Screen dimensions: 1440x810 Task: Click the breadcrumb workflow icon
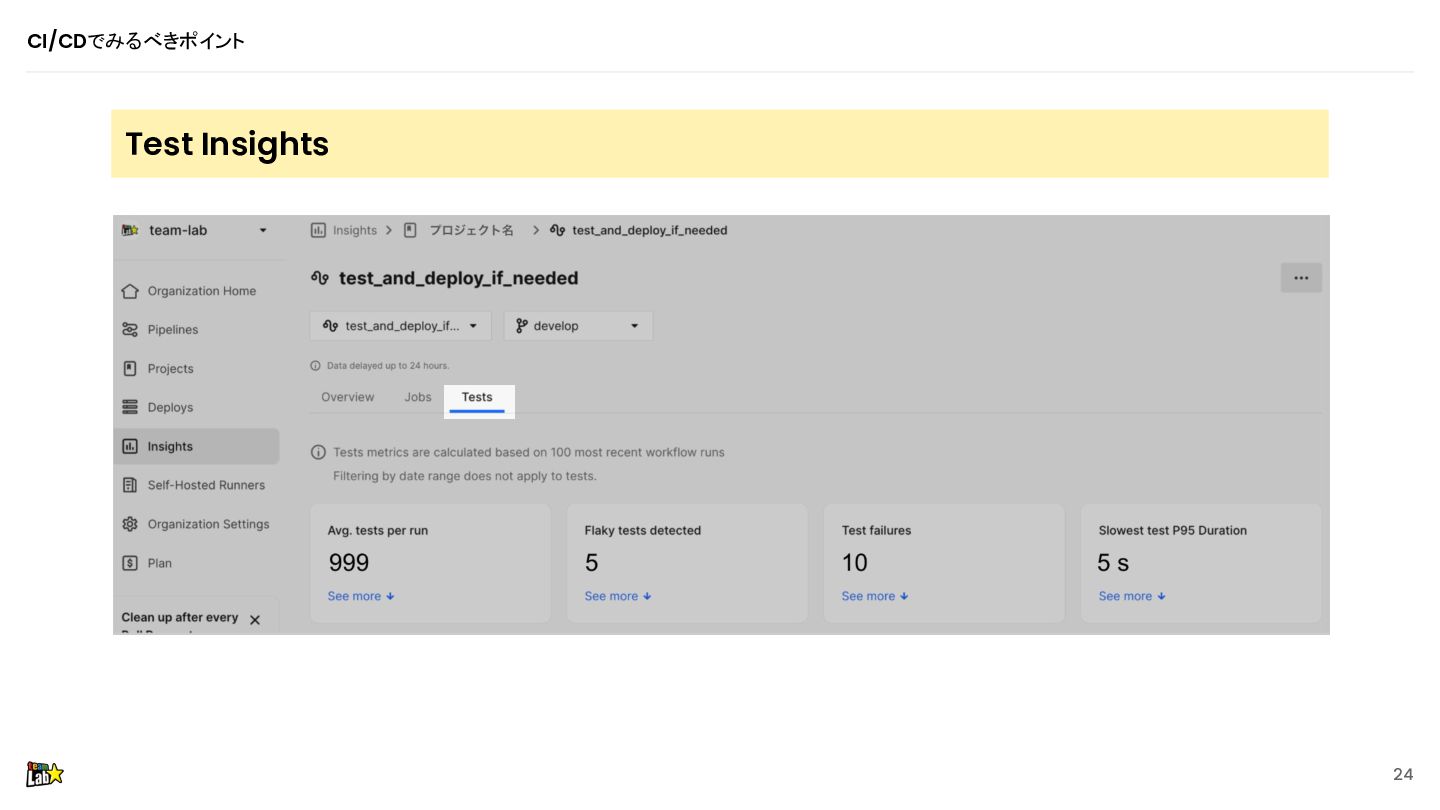(557, 230)
